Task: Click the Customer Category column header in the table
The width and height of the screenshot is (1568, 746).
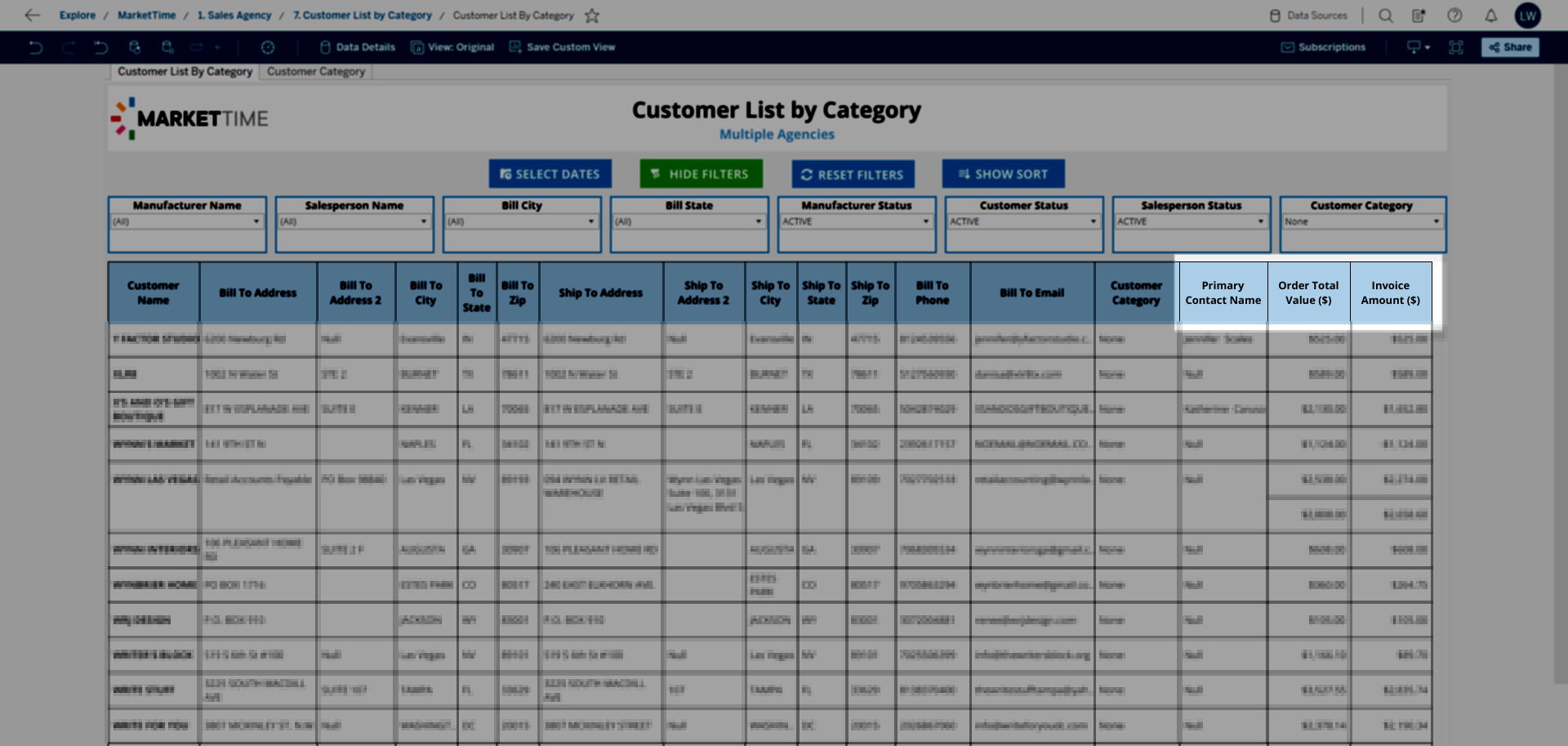Action: point(1136,293)
